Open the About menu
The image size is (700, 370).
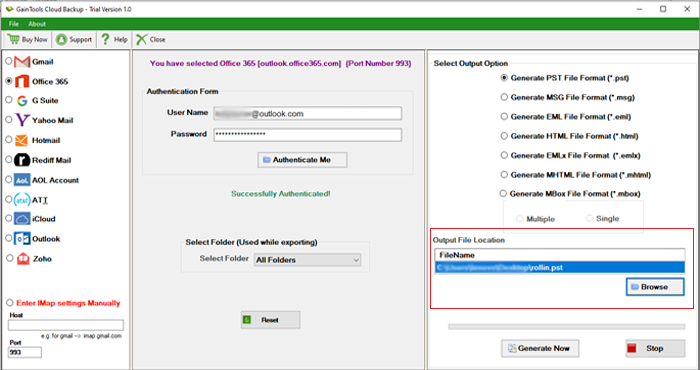click(x=37, y=24)
